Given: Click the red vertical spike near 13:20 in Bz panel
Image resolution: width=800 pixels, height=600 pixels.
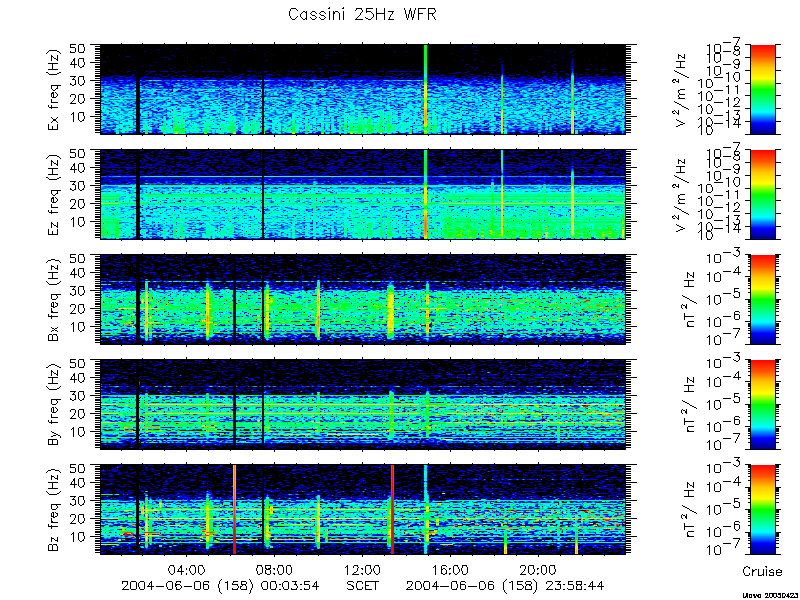Looking at the screenshot, I should coord(392,510).
